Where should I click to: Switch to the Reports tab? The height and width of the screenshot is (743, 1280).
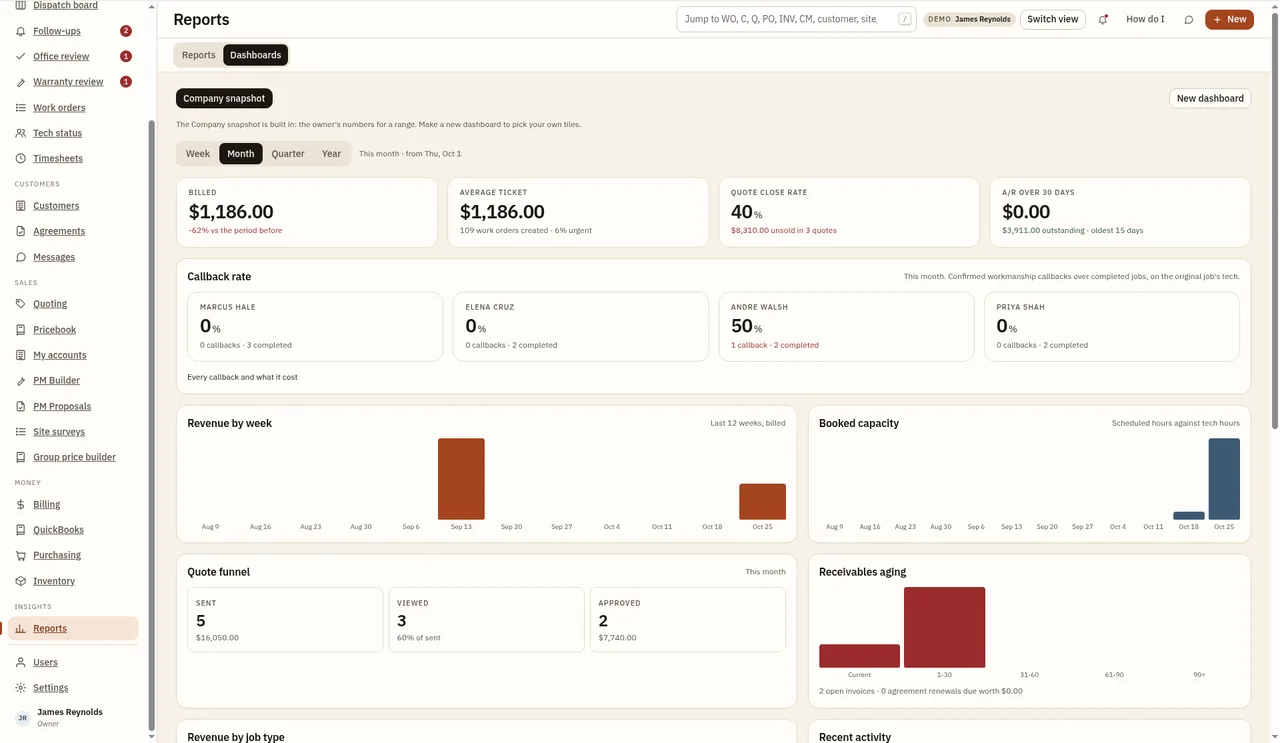point(199,55)
